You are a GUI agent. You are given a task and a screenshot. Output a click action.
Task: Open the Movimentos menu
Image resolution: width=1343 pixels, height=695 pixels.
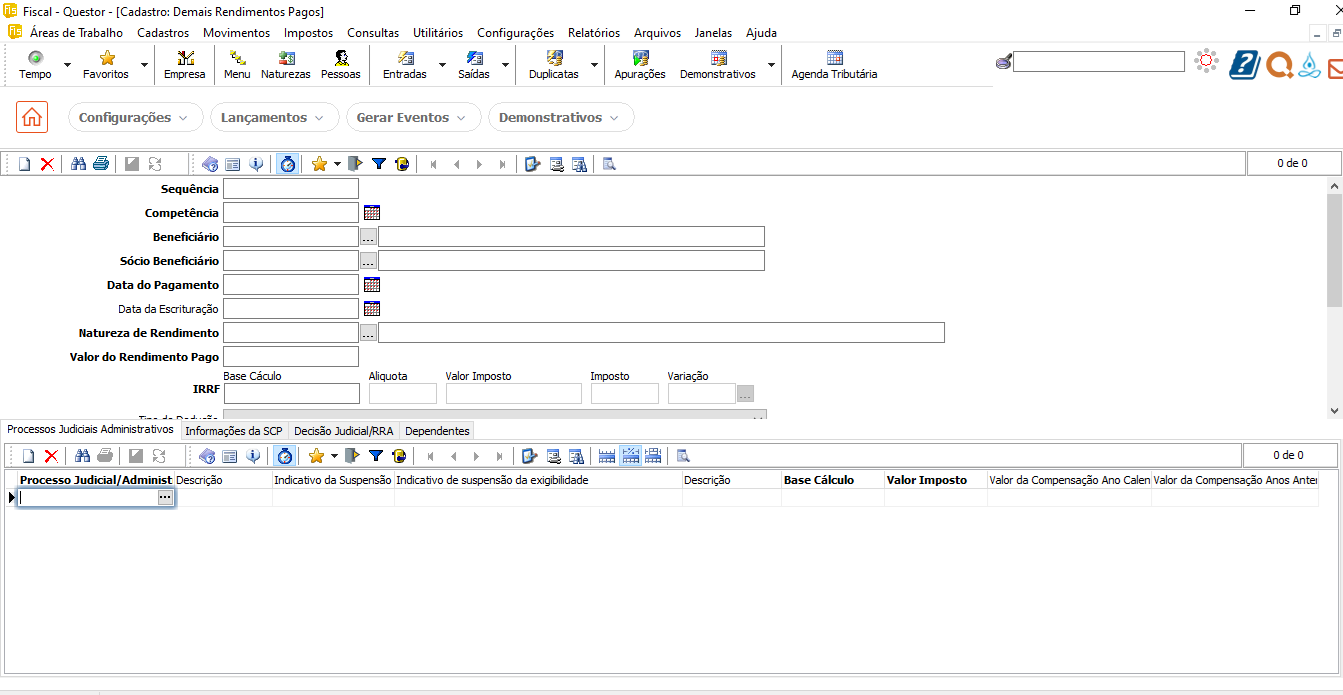(x=236, y=33)
